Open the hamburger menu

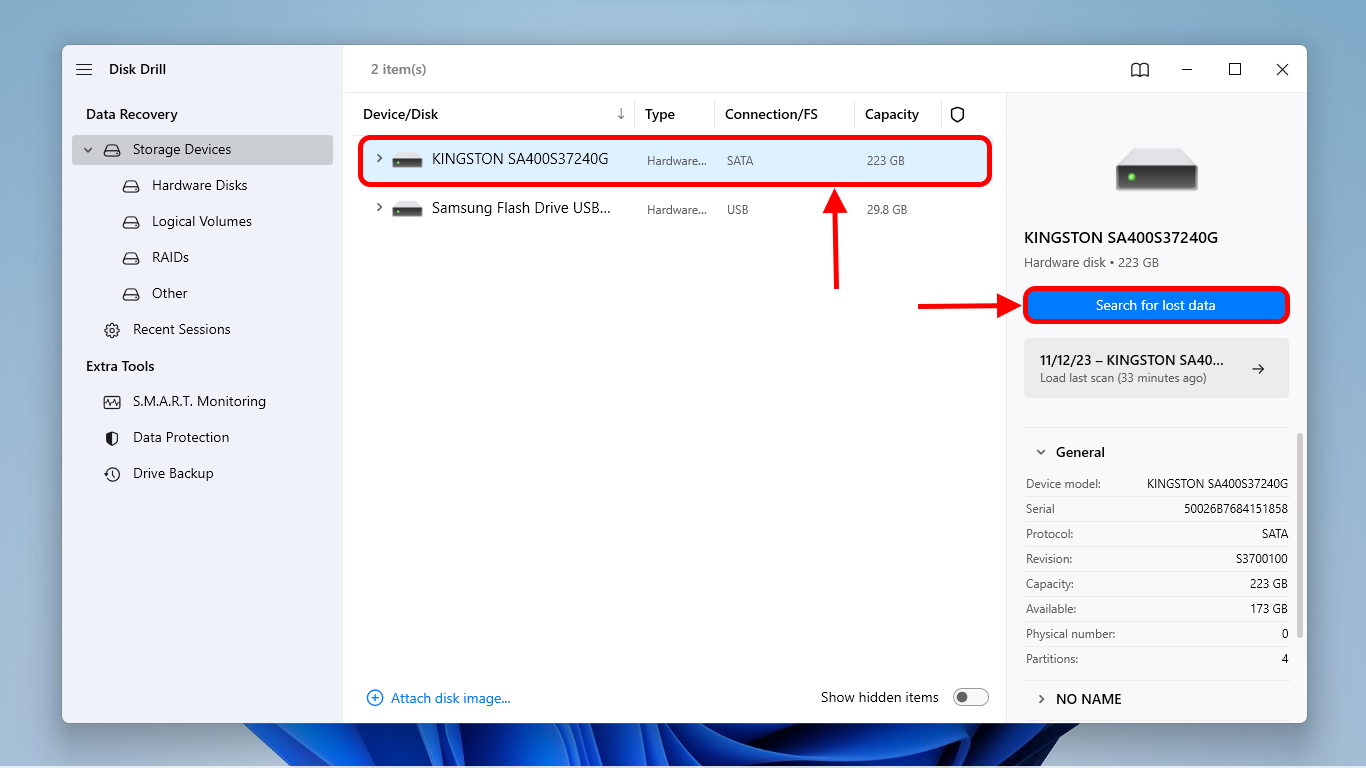pos(84,69)
